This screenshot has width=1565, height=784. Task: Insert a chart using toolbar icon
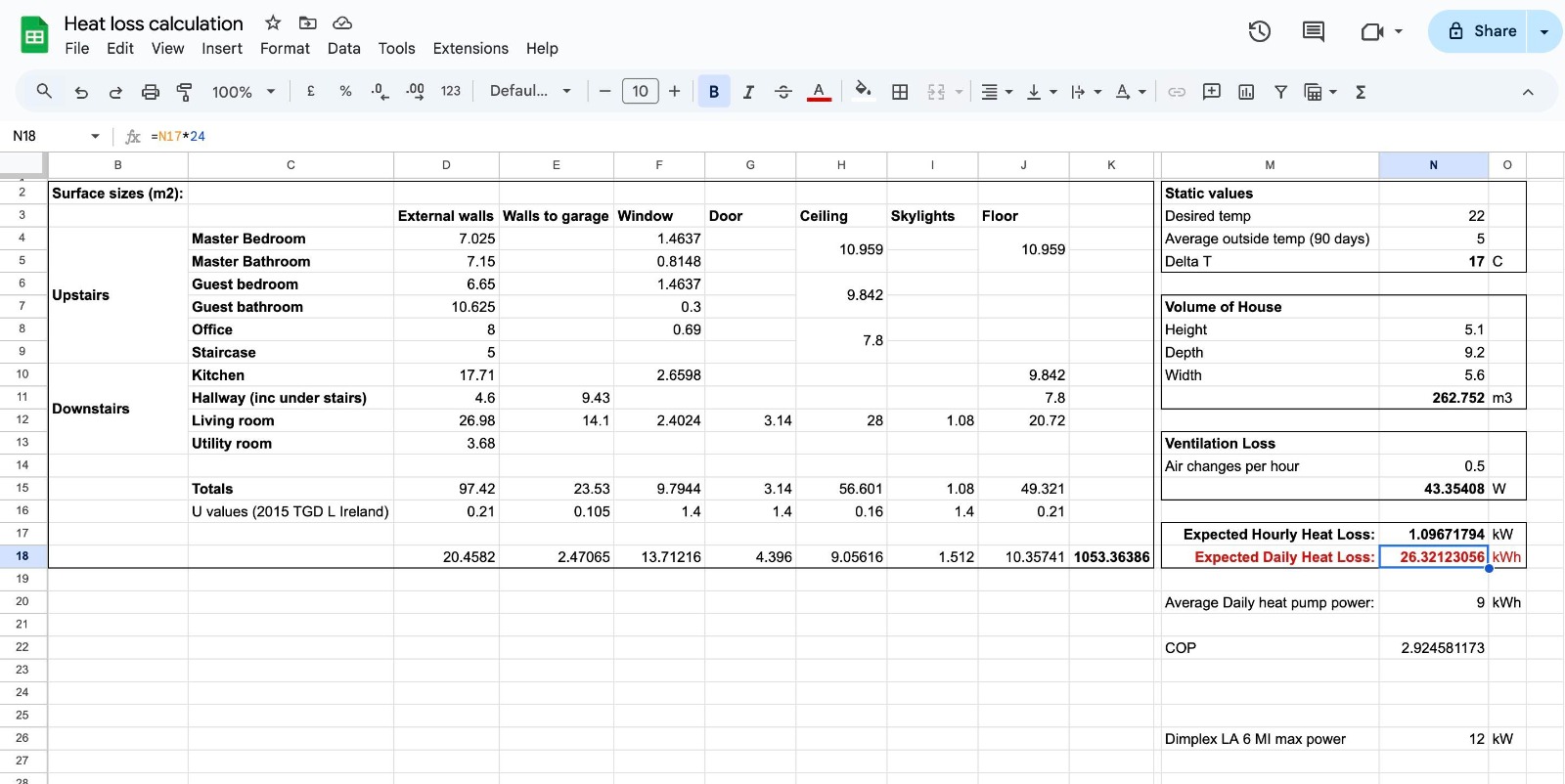[1246, 92]
